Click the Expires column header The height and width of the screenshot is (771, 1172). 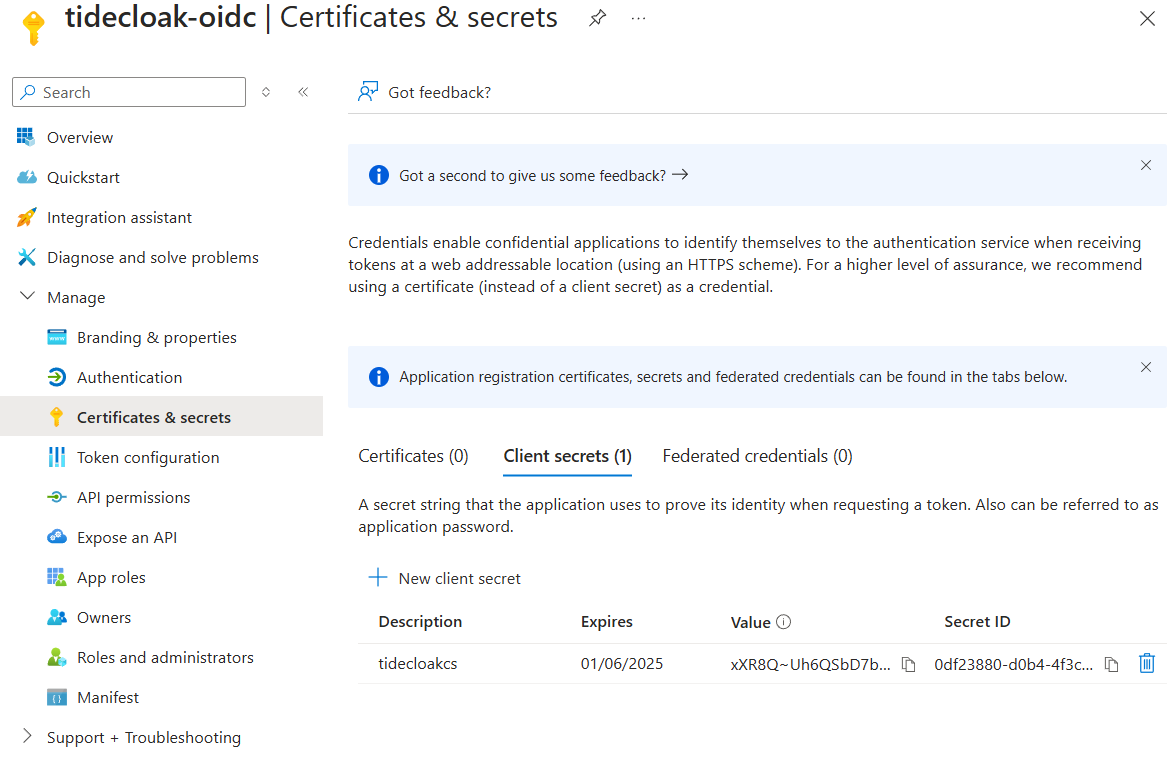(607, 622)
